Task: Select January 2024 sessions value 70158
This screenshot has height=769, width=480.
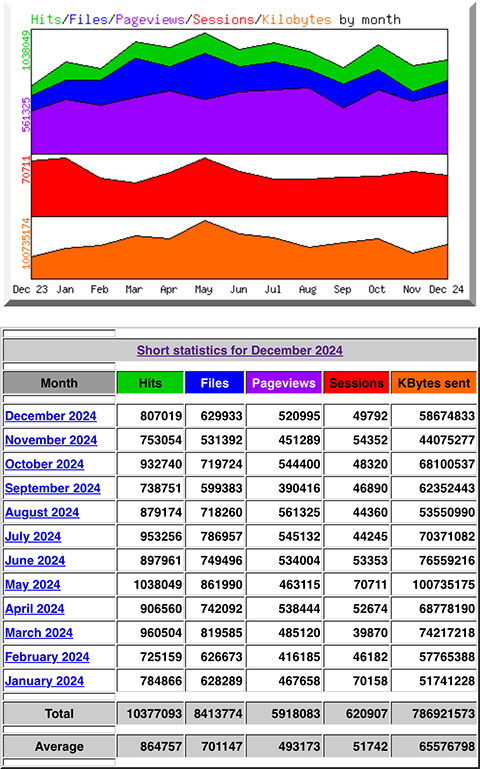Action: pyautogui.click(x=368, y=681)
